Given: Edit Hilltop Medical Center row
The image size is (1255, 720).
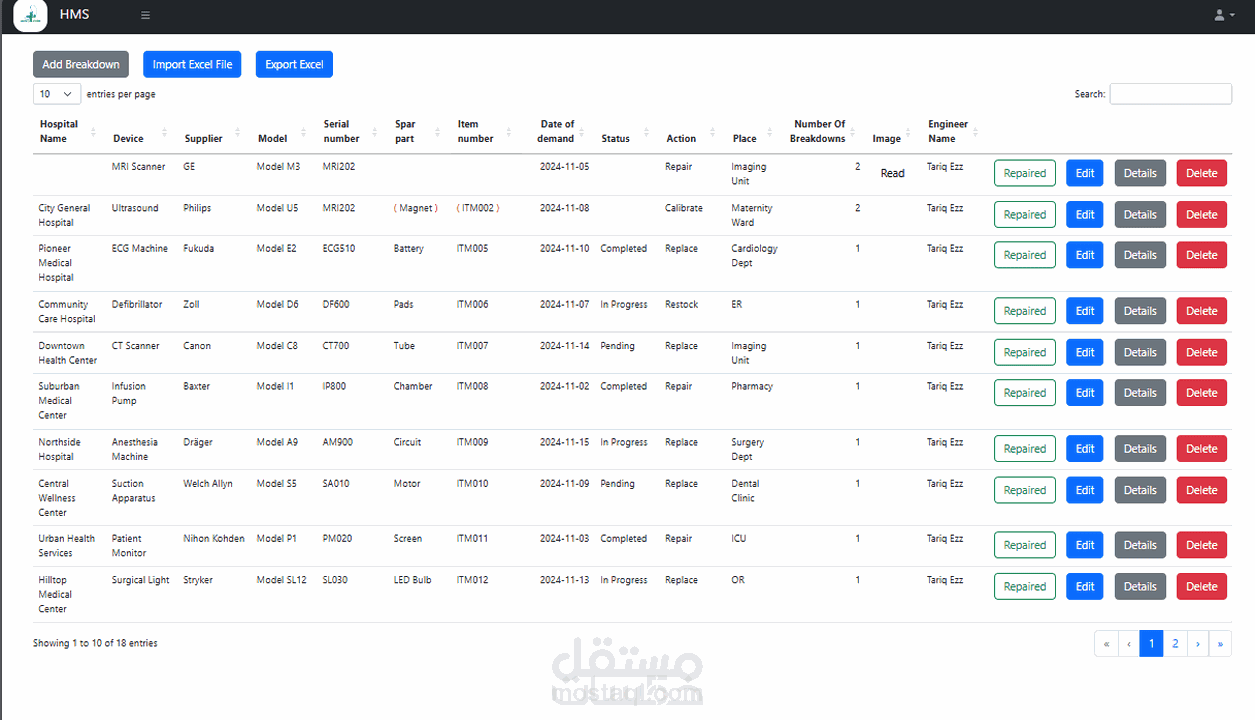Looking at the screenshot, I should pos(1085,587).
